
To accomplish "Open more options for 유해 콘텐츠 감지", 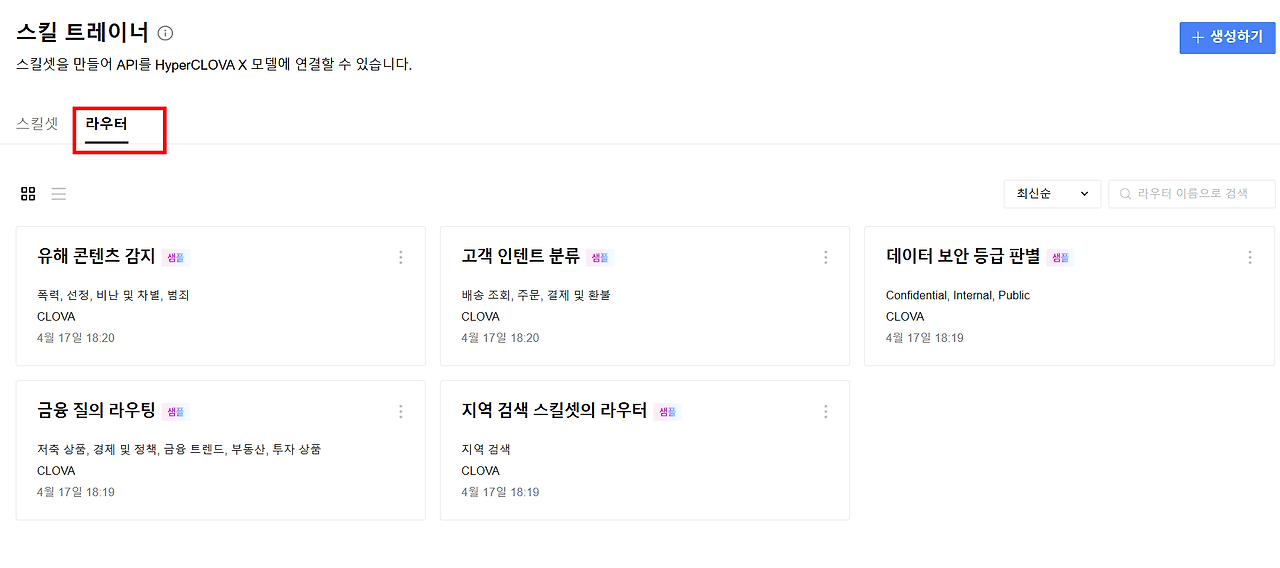I will click(401, 257).
